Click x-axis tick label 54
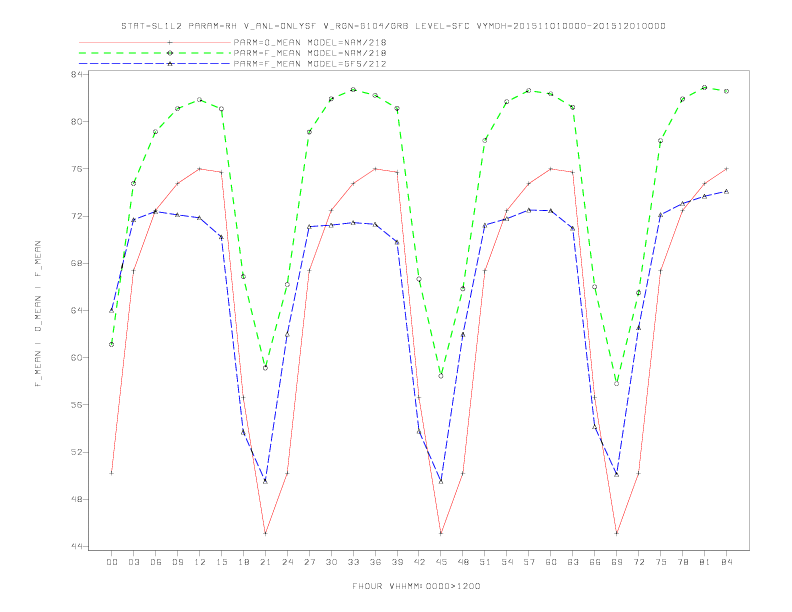This screenshot has height=612, width=792. (507, 562)
